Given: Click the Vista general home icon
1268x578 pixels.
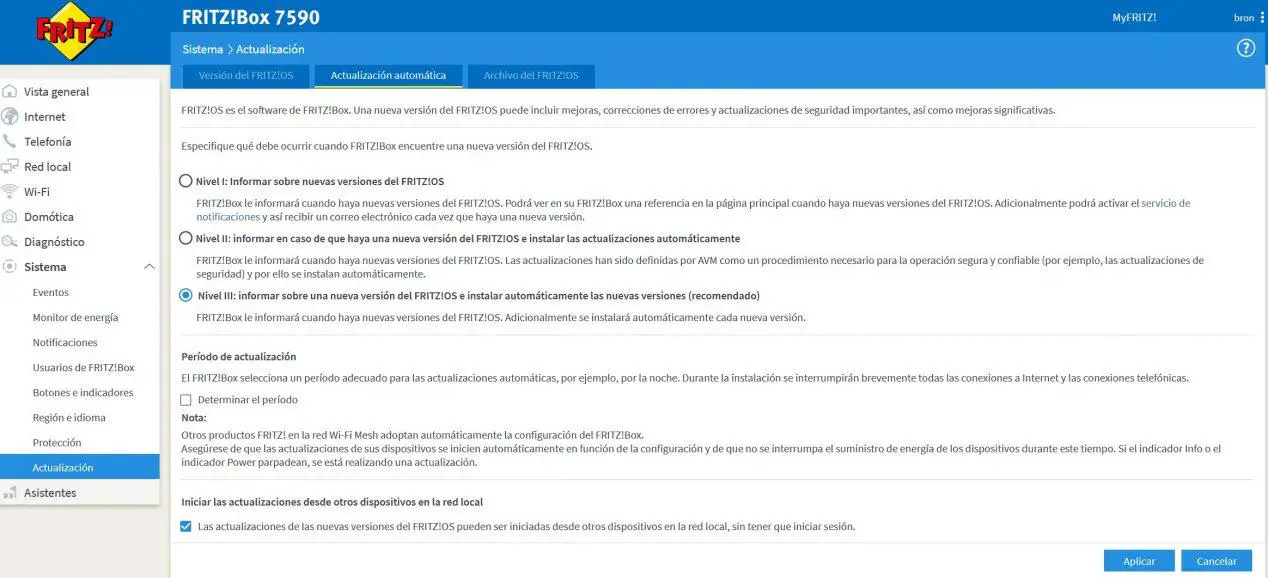Looking at the screenshot, I should [x=10, y=91].
